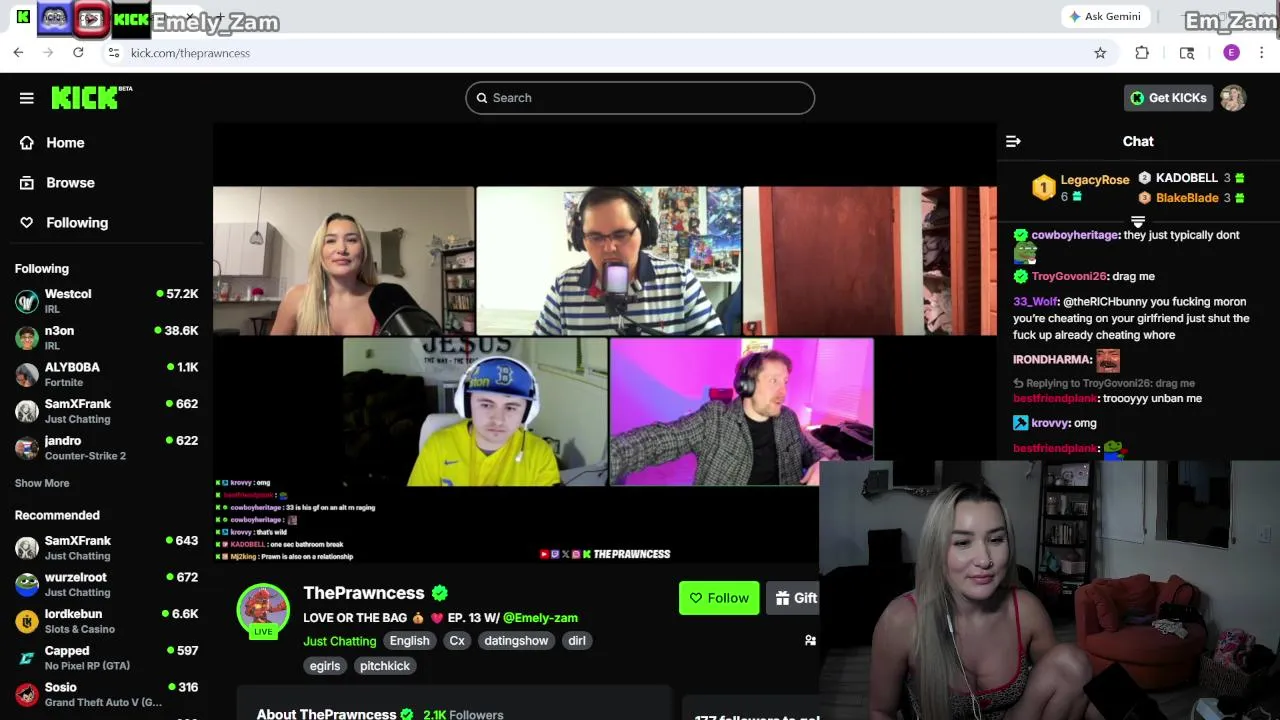Click the KICK logo

(x=91, y=97)
